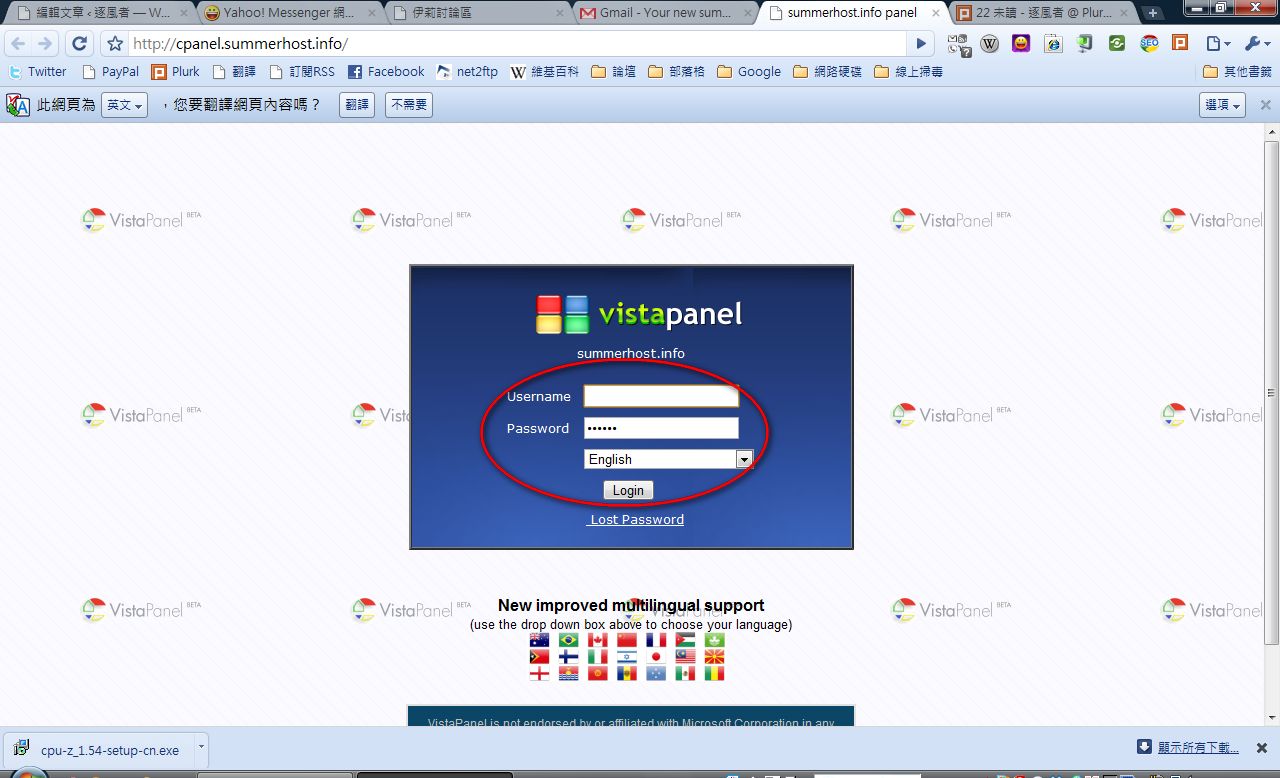This screenshot has width=1280, height=778.
Task: Expand the 其他書籤 folder
Action: 1237,72
